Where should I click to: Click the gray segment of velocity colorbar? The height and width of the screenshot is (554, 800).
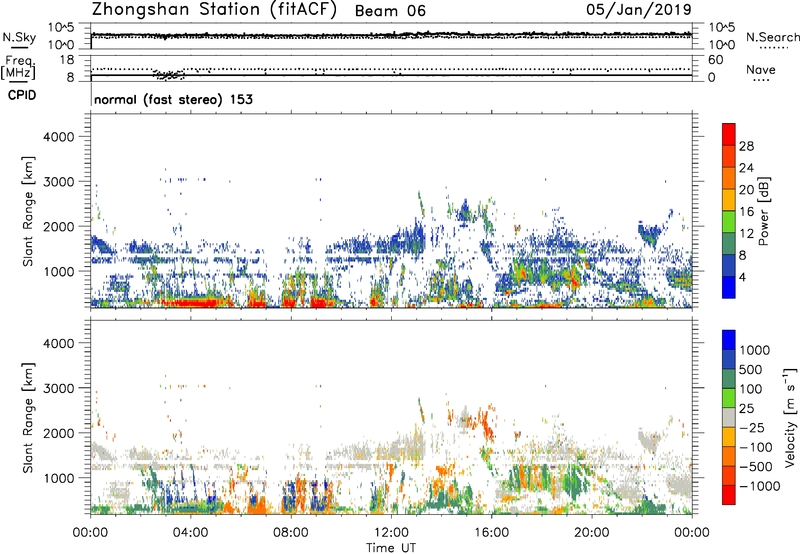[729, 417]
